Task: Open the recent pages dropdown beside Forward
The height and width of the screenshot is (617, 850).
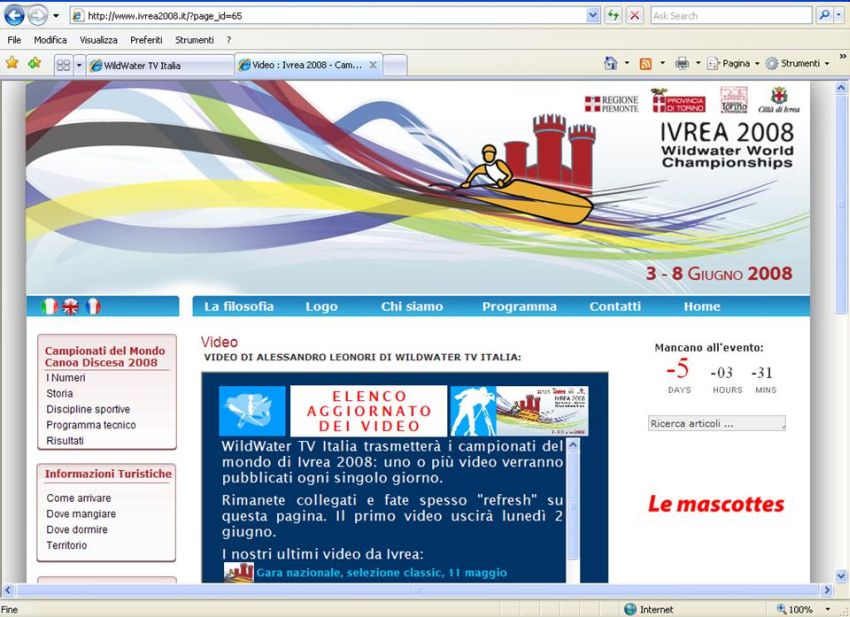Action: pyautogui.click(x=56, y=16)
